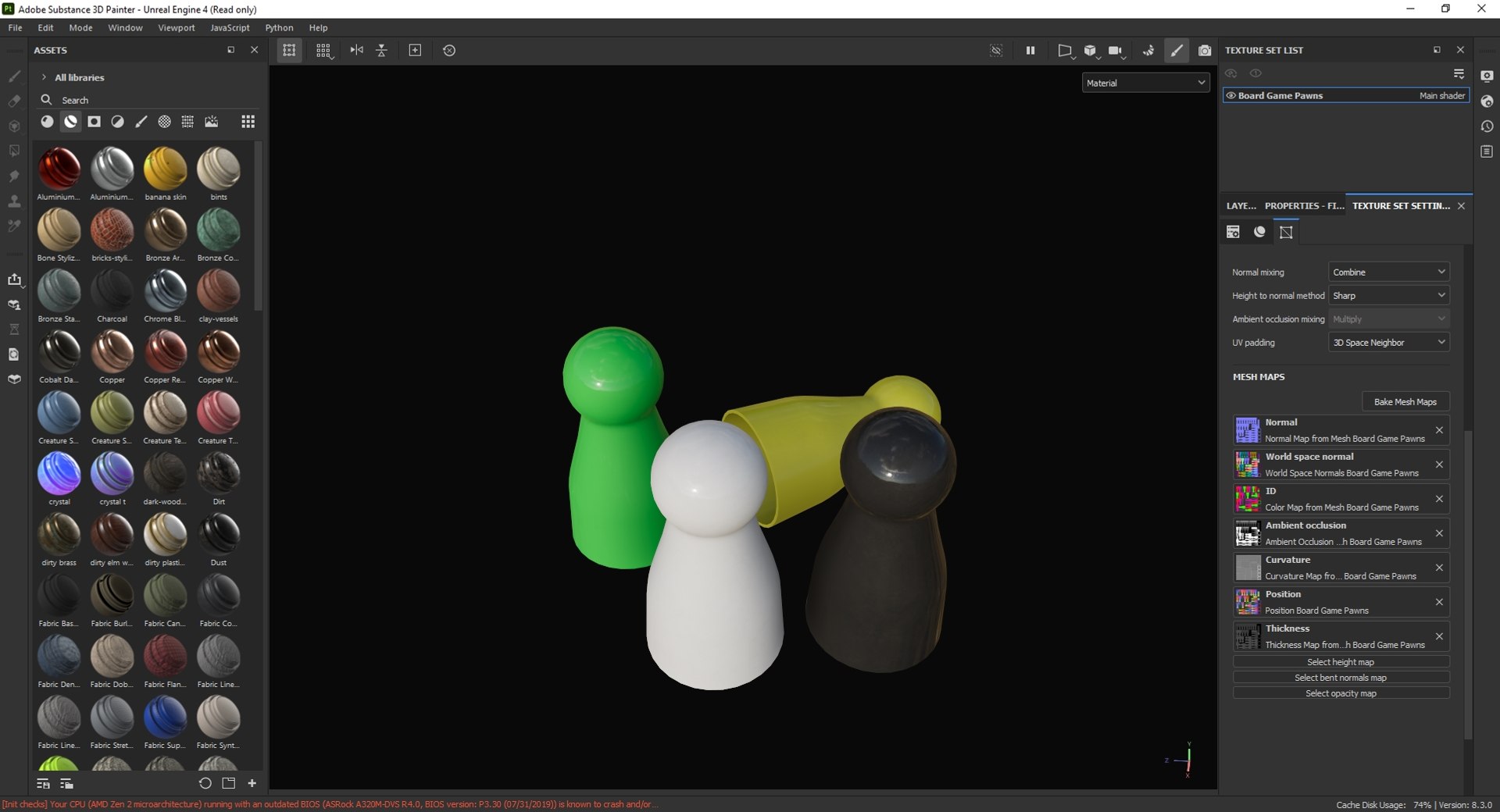Open texture set list options menu icon
The height and width of the screenshot is (812, 1500).
1459,73
